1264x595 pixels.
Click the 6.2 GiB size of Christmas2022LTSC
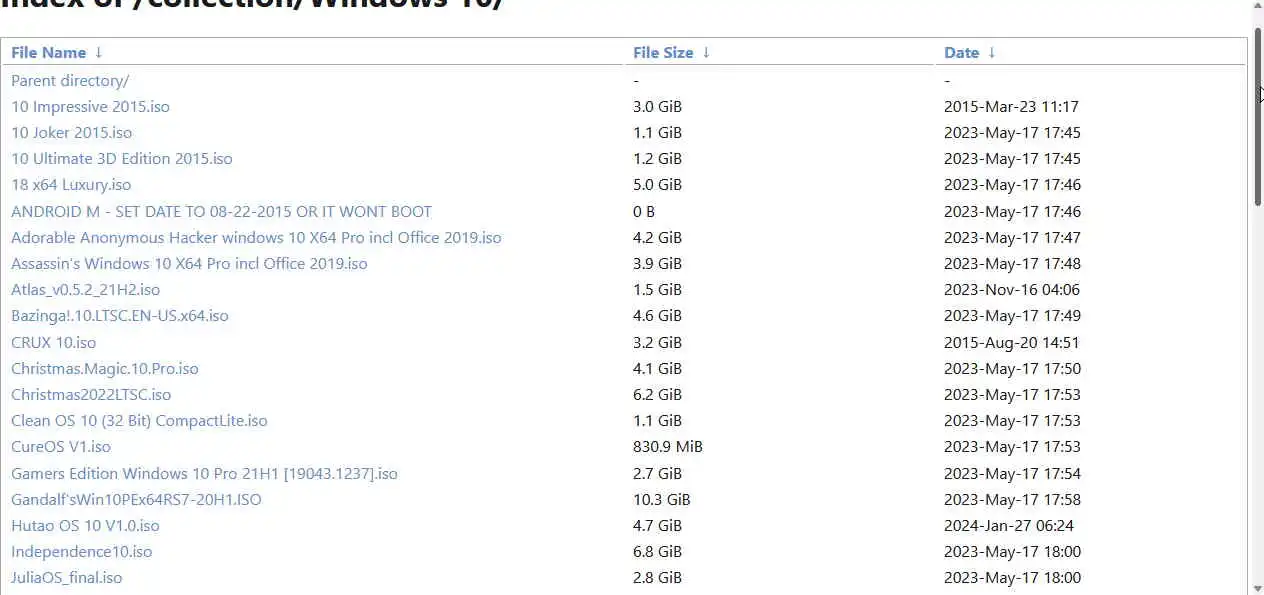(657, 395)
